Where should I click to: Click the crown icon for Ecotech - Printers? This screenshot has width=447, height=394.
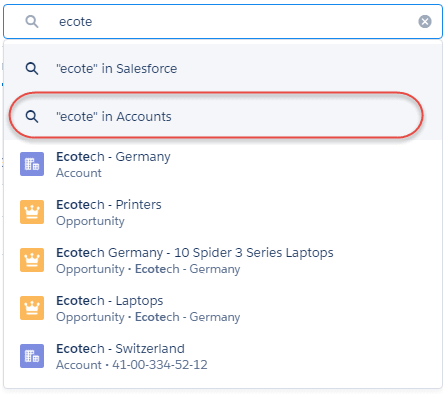pyautogui.click(x=32, y=212)
